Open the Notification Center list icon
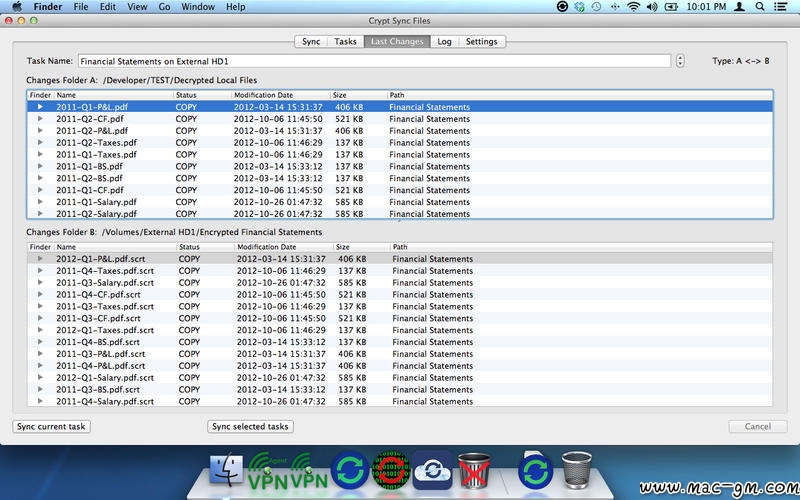Screen dimensions: 800x500 pyautogui.click(x=780, y=7)
